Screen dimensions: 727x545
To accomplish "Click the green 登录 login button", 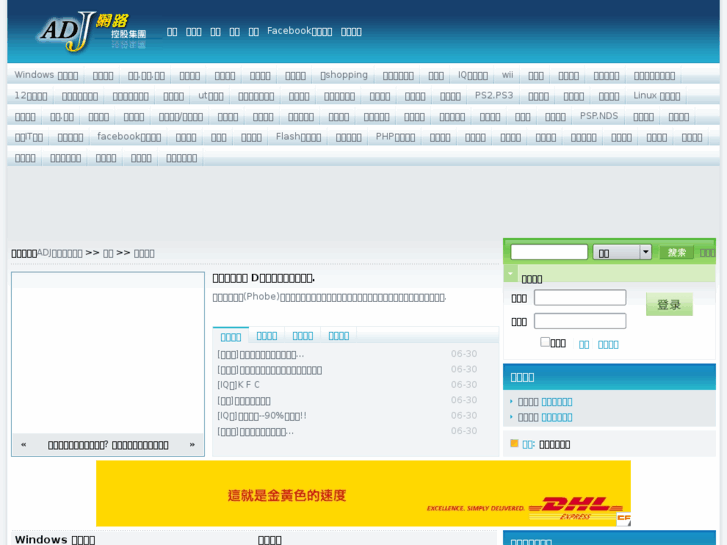I will point(669,304).
